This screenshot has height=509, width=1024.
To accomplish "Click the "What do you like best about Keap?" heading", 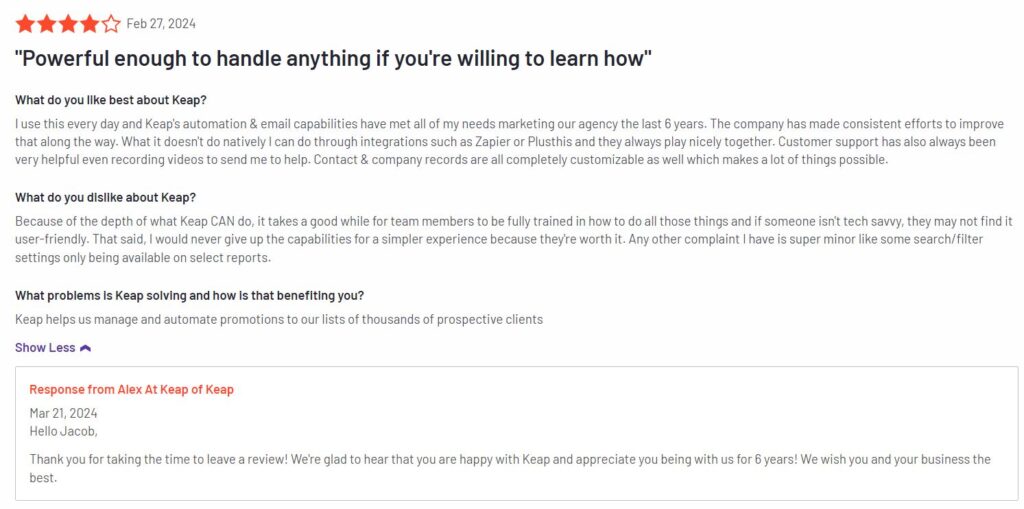I will [x=111, y=101].
